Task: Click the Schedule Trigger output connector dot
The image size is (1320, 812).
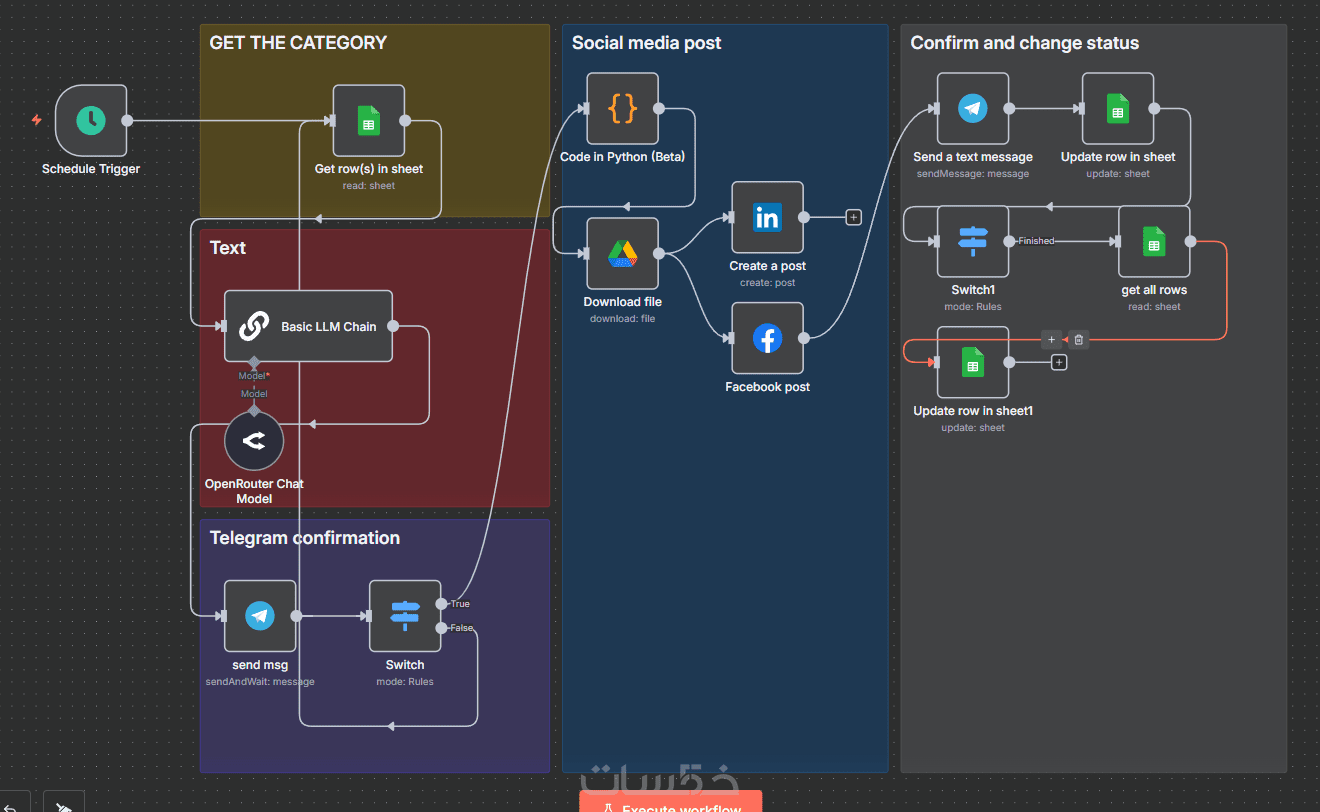Action: [127, 120]
